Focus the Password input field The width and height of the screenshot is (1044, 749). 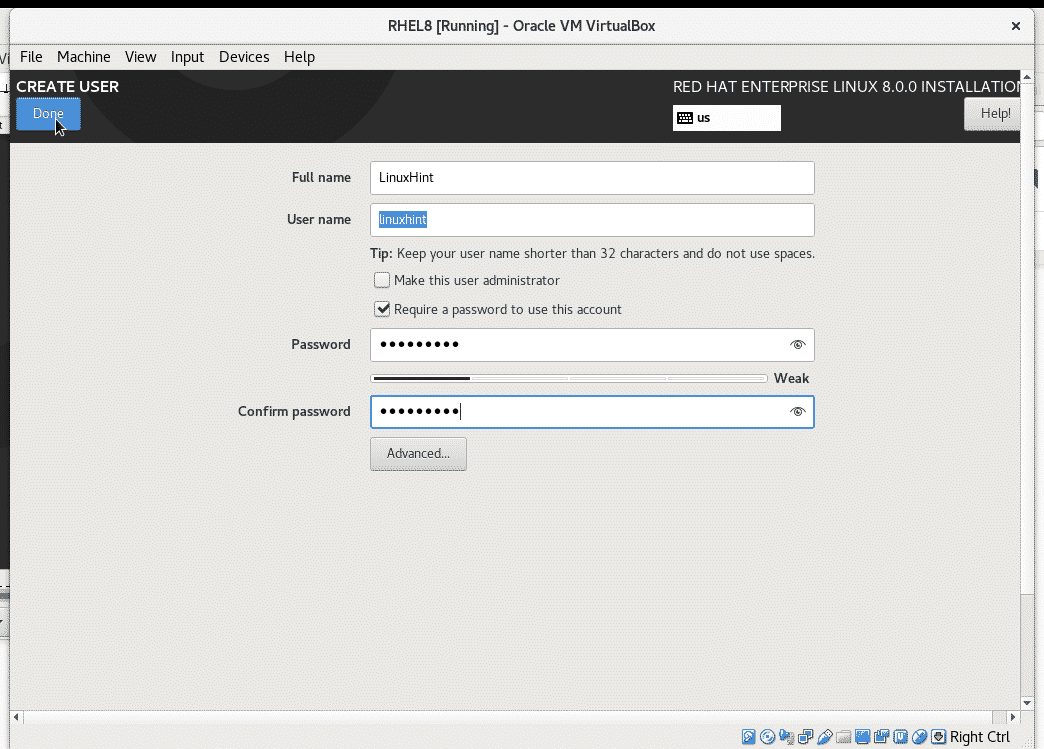[x=592, y=345]
